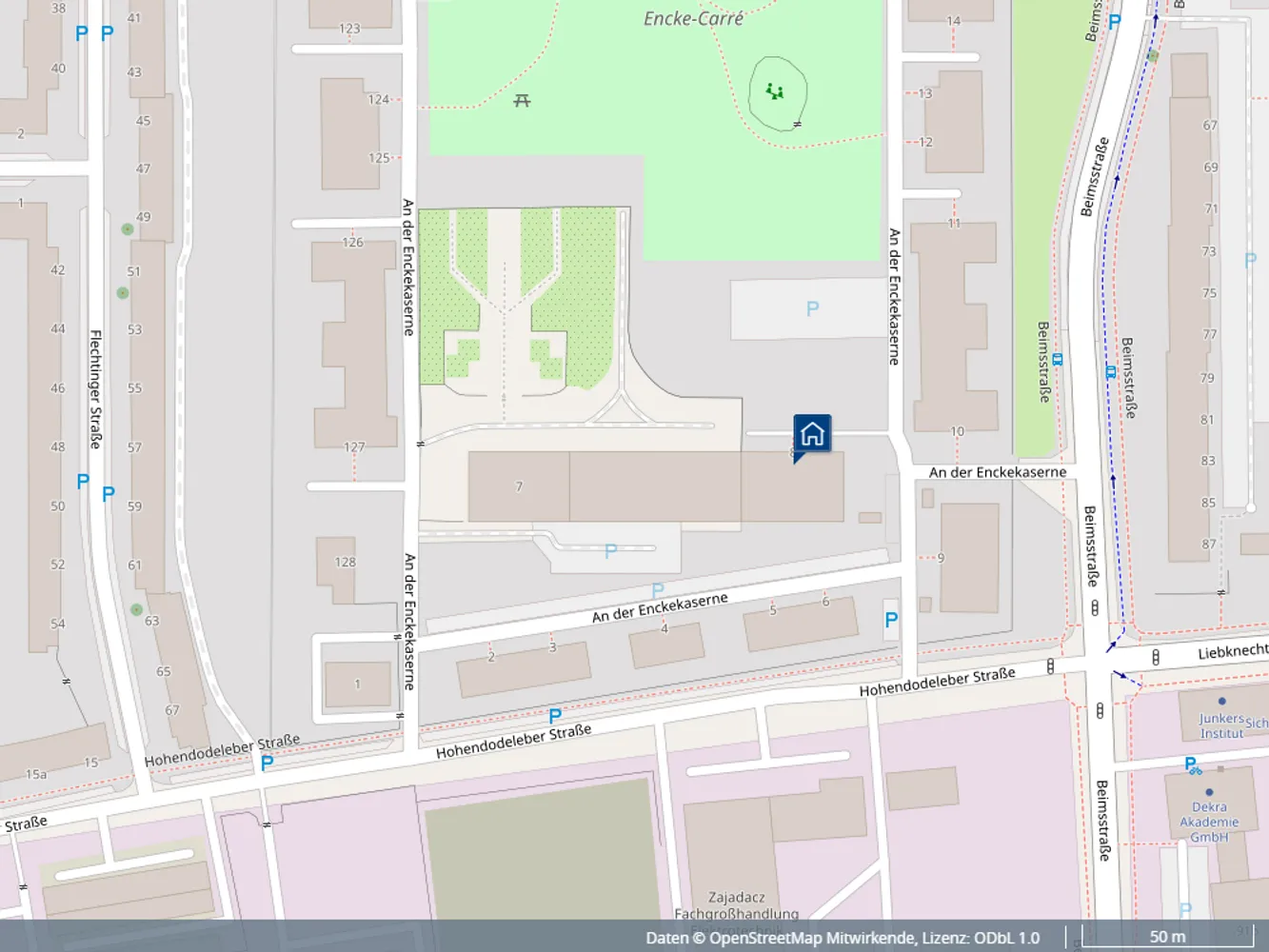The width and height of the screenshot is (1269, 952).
Task: Click the blue dot above Junkers Institut
Action: pyautogui.click(x=1221, y=702)
